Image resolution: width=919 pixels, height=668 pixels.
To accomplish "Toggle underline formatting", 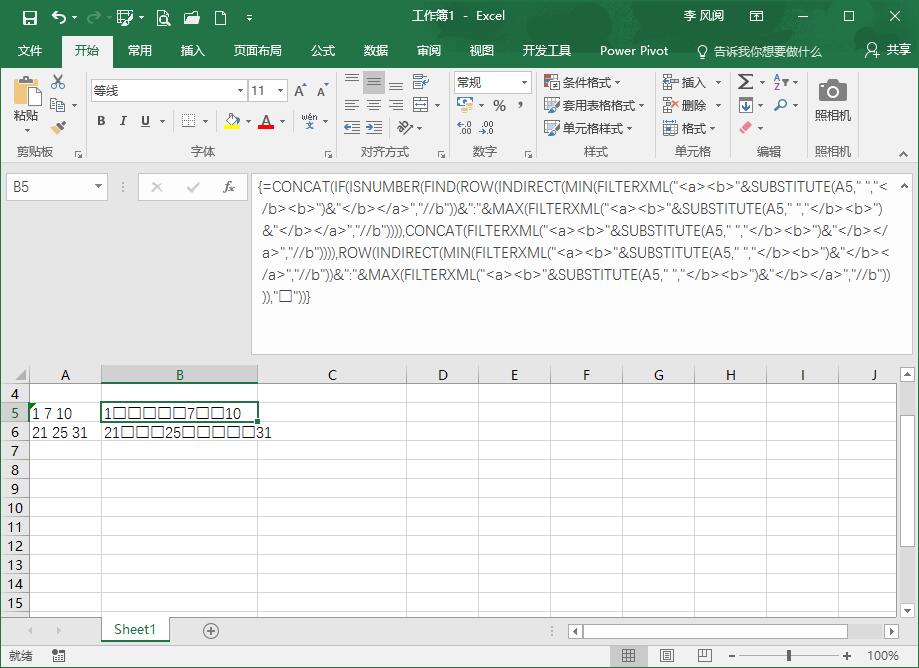I will pyautogui.click(x=145, y=121).
